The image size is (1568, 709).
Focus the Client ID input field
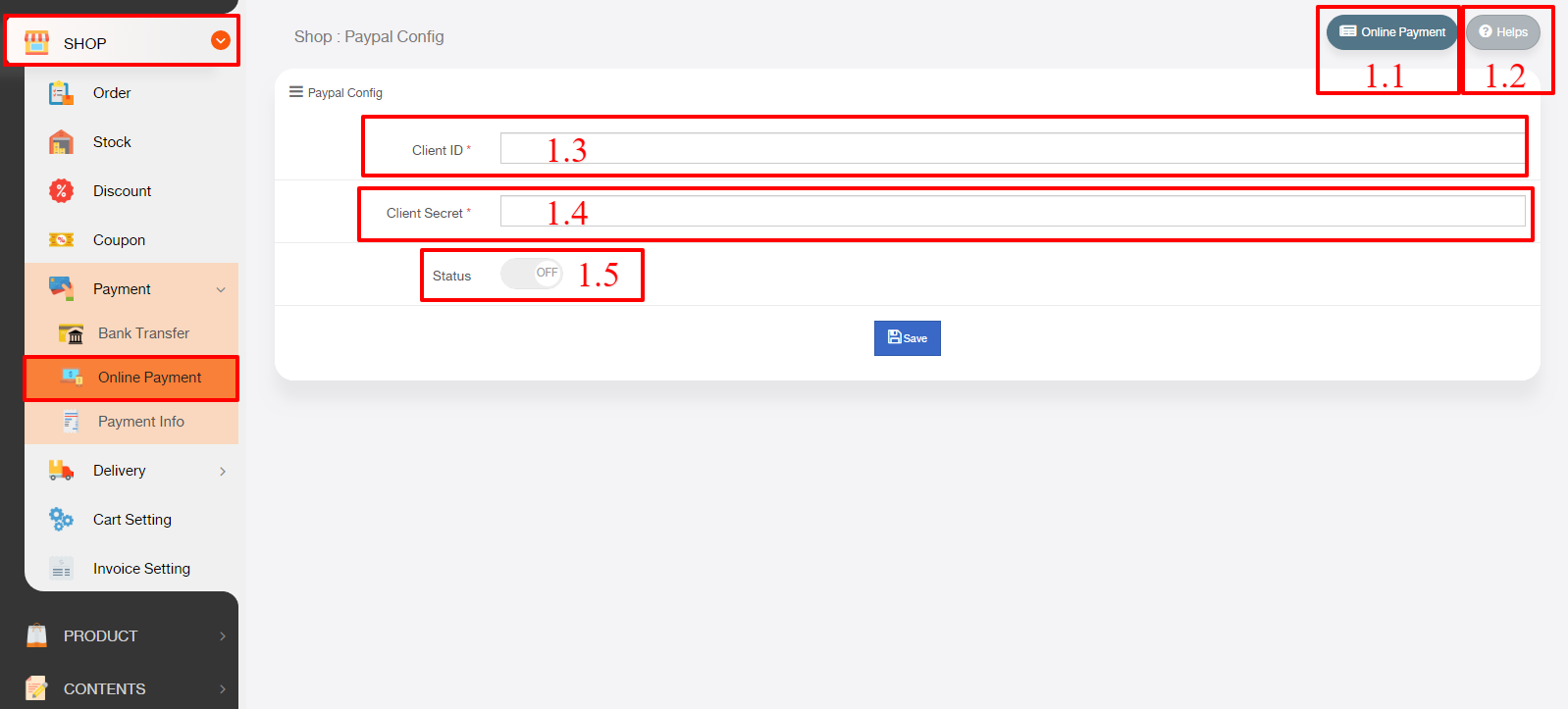(x=1012, y=148)
